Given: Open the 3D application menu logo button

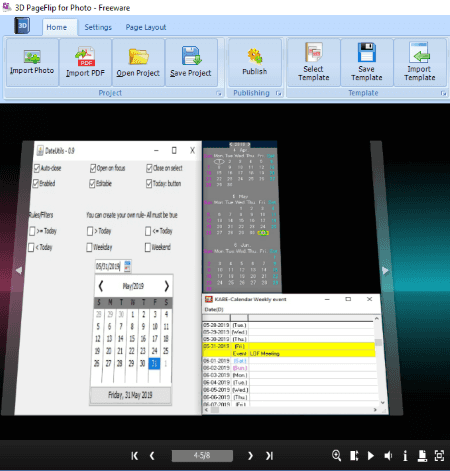Looking at the screenshot, I should click(x=22, y=26).
